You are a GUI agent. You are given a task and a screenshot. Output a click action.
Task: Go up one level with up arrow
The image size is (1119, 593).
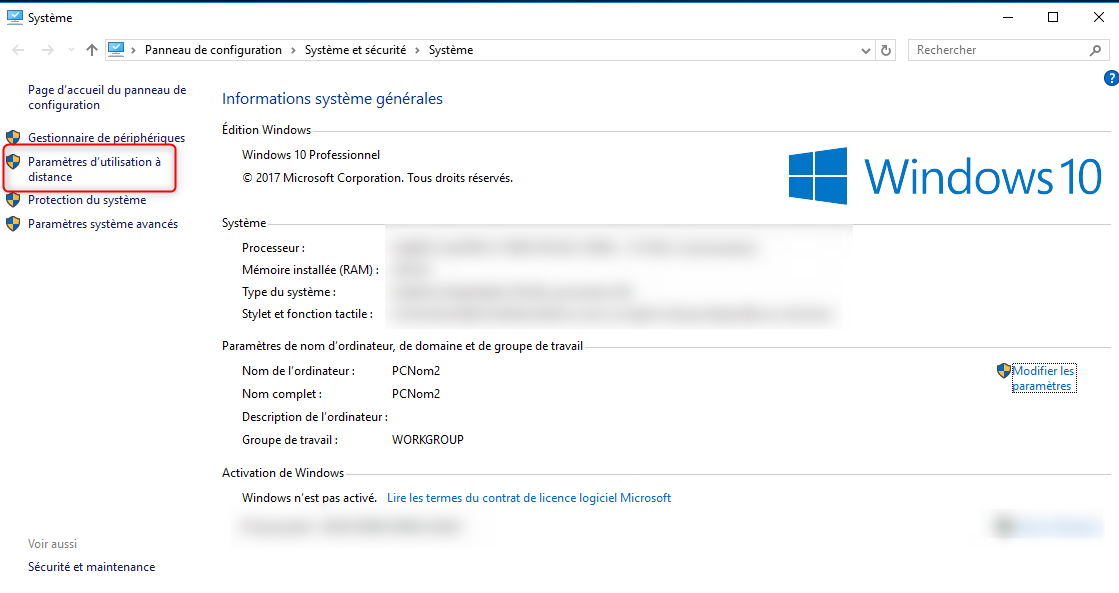tap(92, 50)
